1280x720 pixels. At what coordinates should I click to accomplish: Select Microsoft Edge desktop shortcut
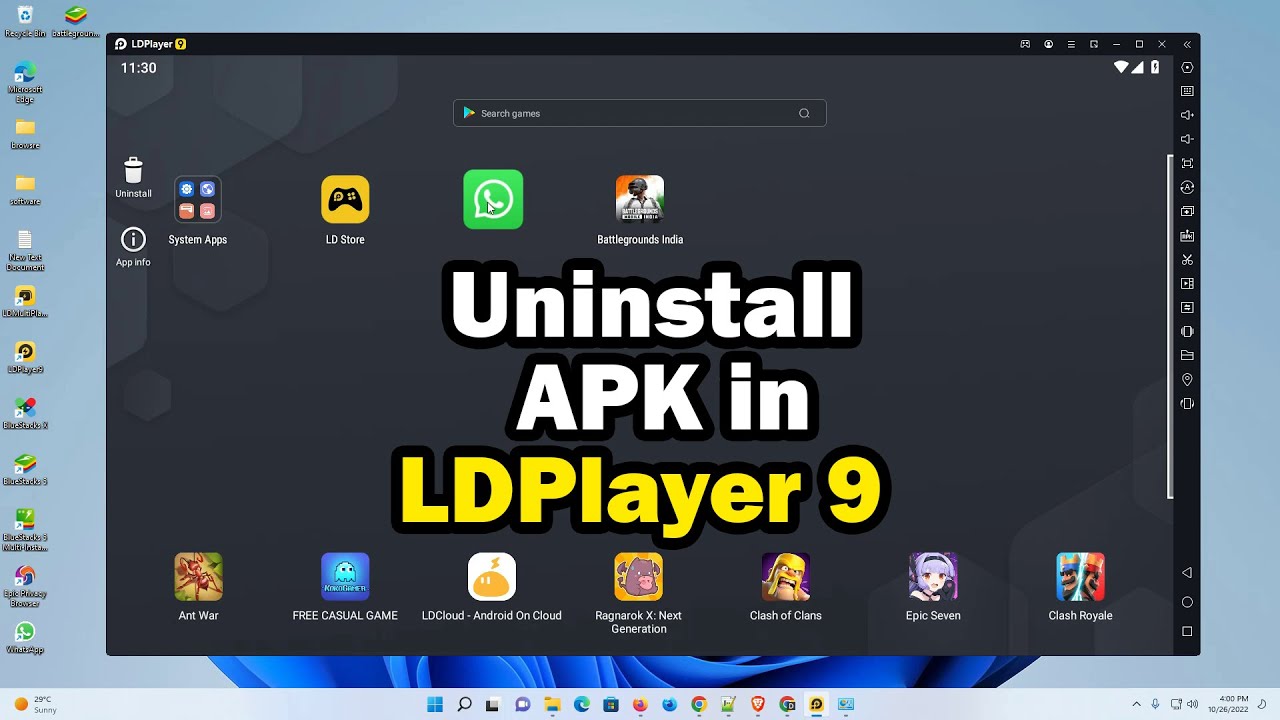point(25,82)
